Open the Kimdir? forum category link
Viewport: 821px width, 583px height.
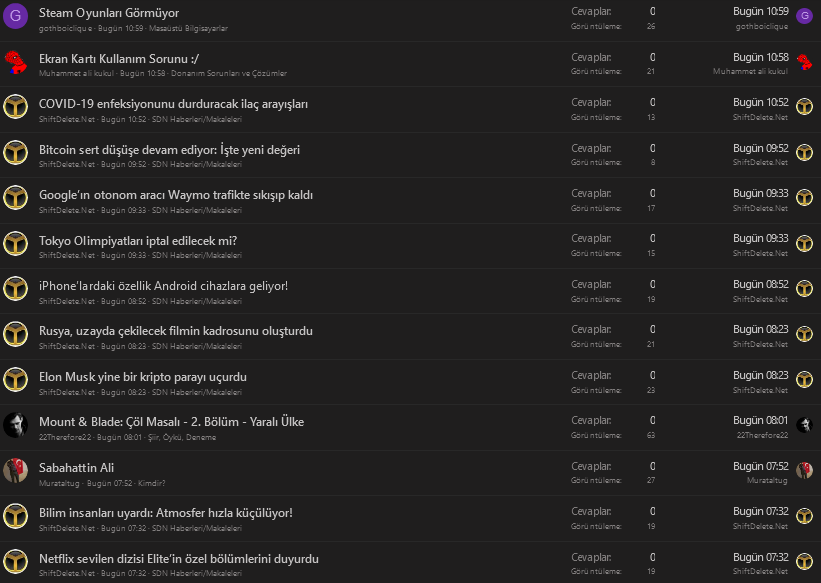click(x=152, y=482)
